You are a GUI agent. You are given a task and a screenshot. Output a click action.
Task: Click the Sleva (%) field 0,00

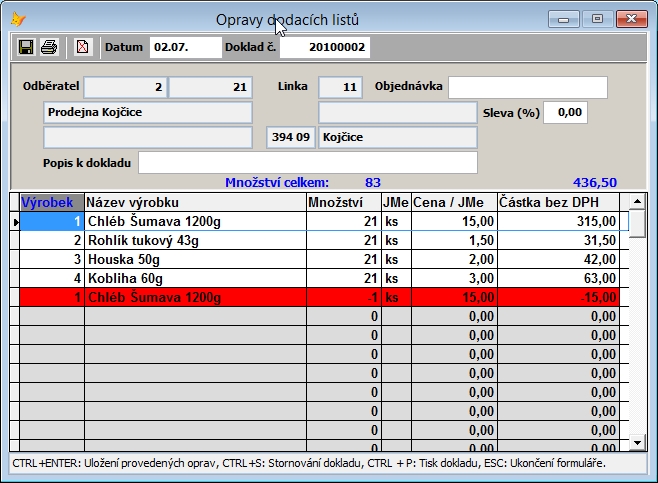click(565, 112)
